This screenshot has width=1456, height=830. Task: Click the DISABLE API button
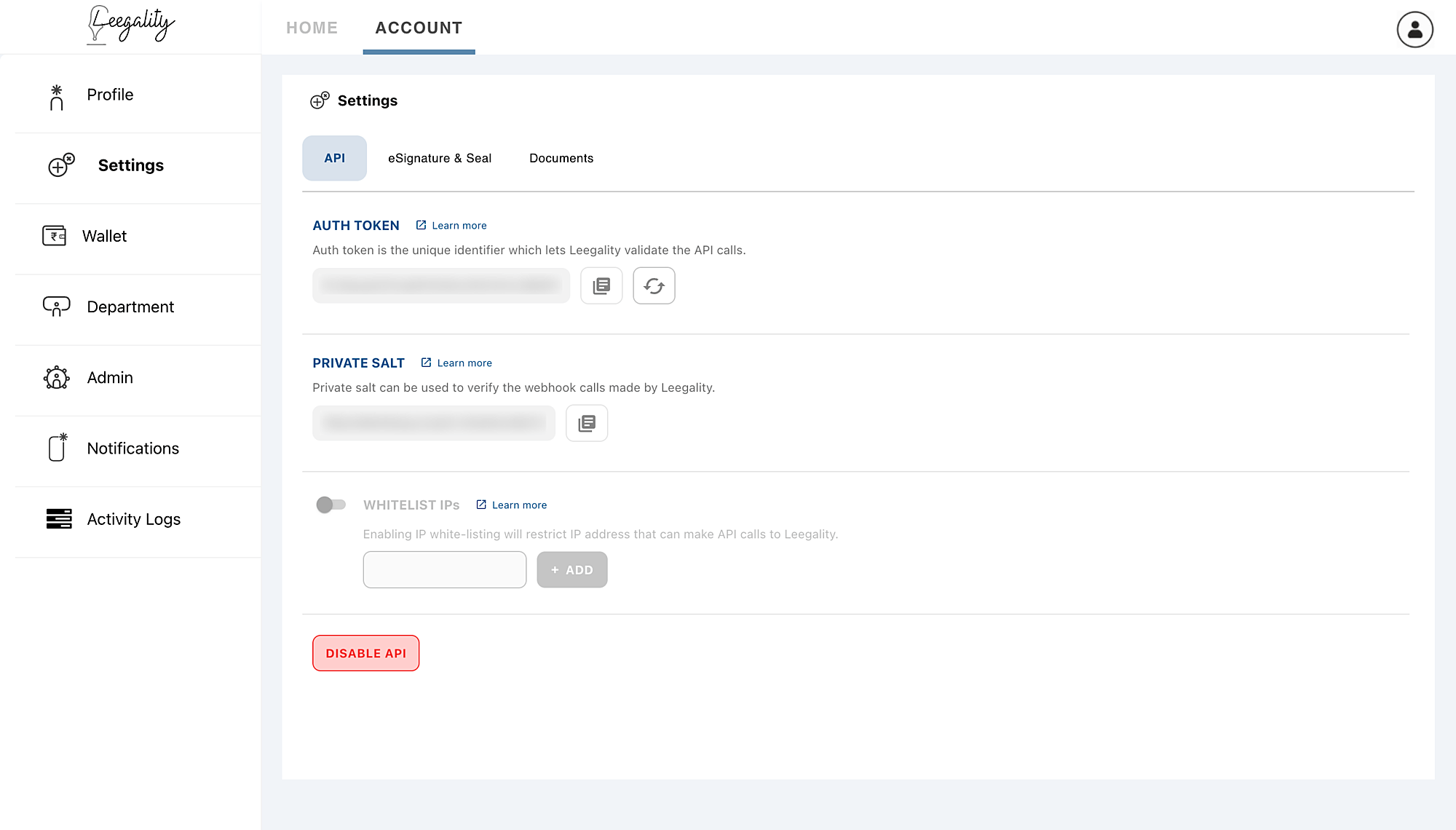tap(365, 653)
